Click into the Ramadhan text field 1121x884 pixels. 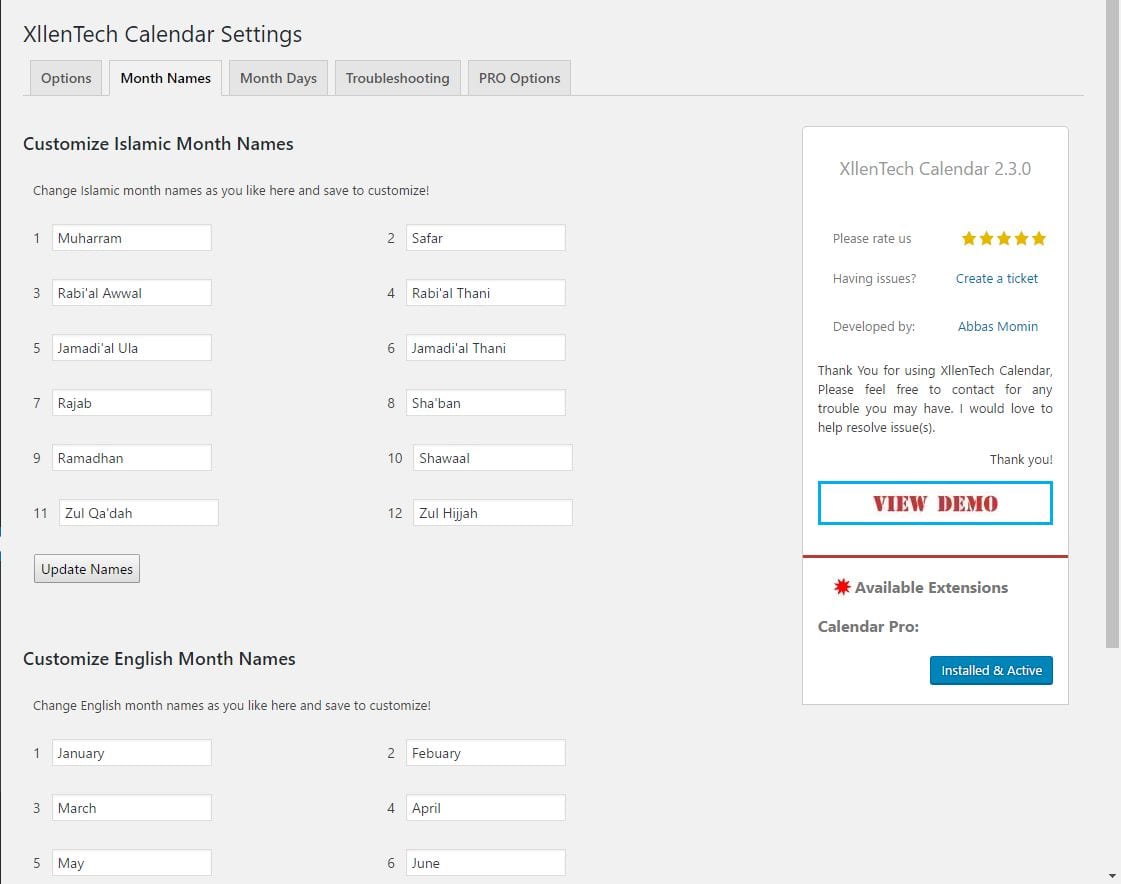point(132,458)
